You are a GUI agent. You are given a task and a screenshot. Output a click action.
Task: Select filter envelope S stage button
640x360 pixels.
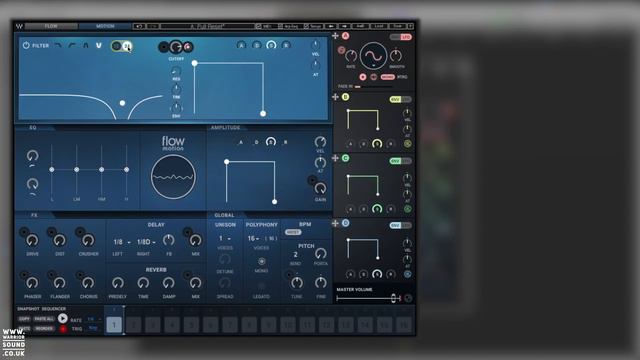271,45
